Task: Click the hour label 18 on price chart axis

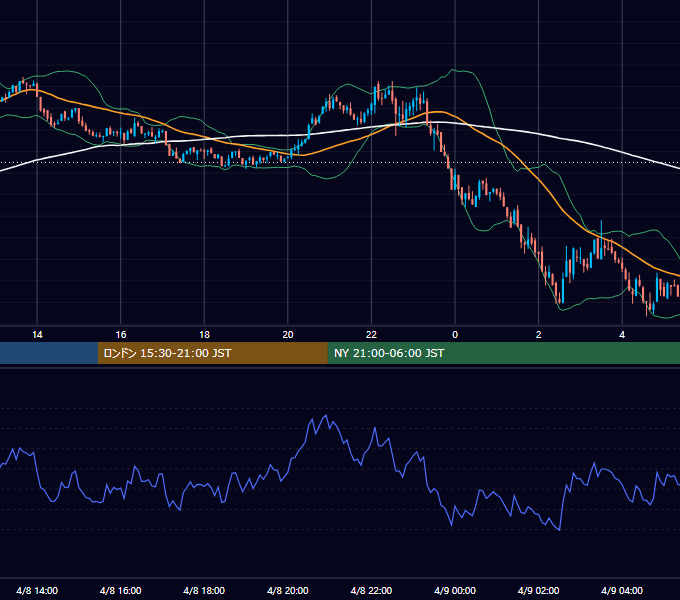Action: [x=204, y=335]
